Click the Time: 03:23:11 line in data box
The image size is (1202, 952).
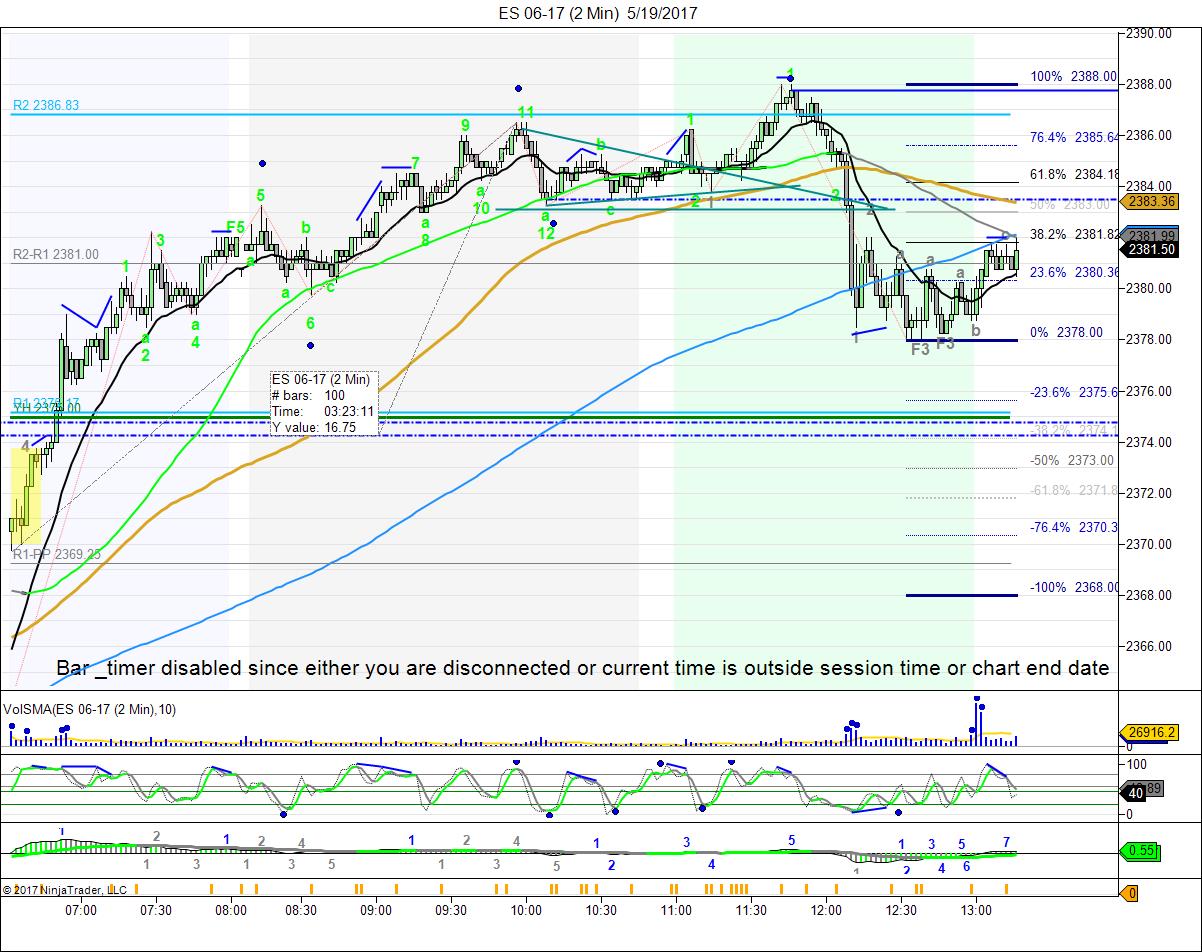tap(322, 412)
